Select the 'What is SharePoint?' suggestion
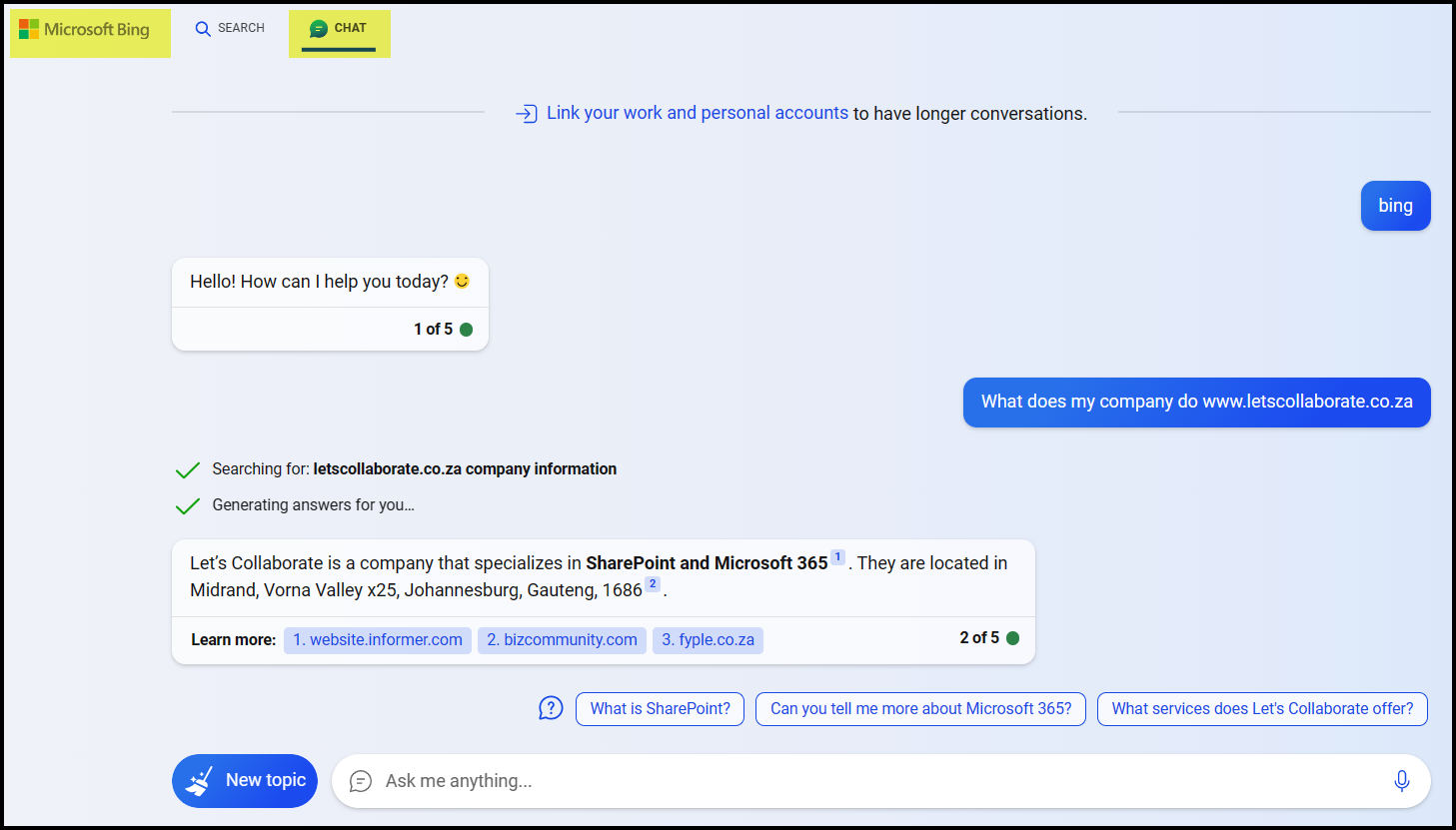This screenshot has height=830, width=1456. pos(660,709)
